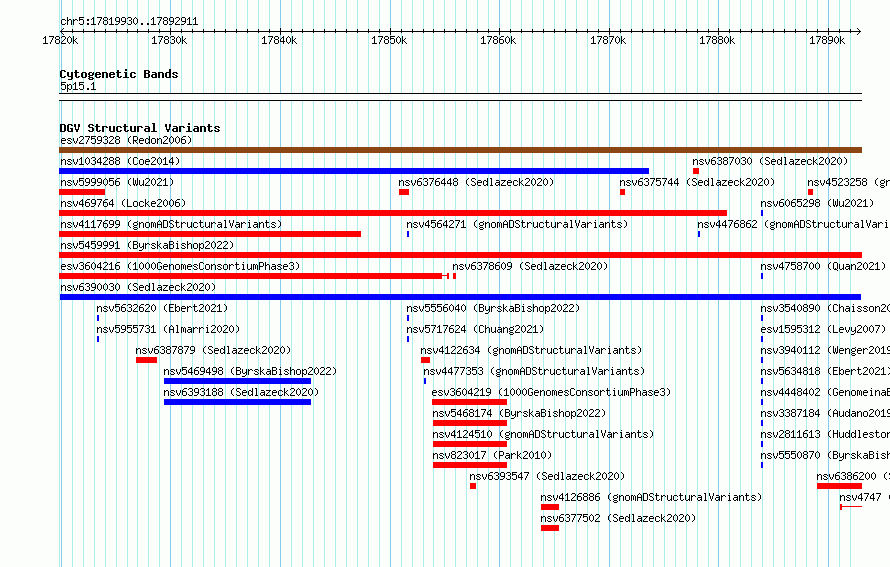The width and height of the screenshot is (890, 567).
Task: Click esv3604216 (1000GenomesConsortiumPhase3) label
Action: [x=180, y=266]
